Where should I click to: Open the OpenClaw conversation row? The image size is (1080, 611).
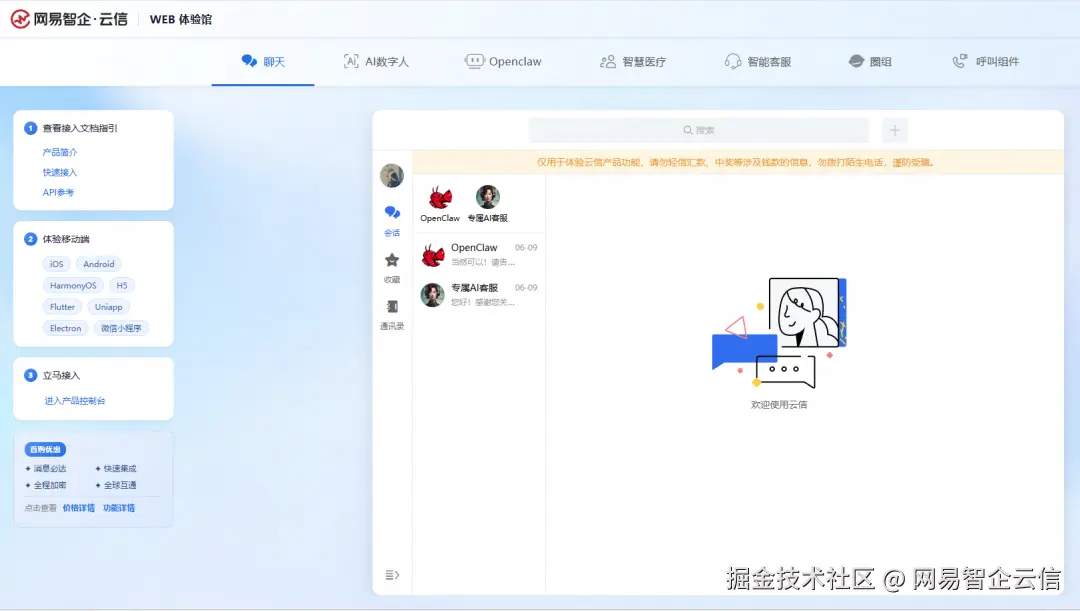coord(479,254)
